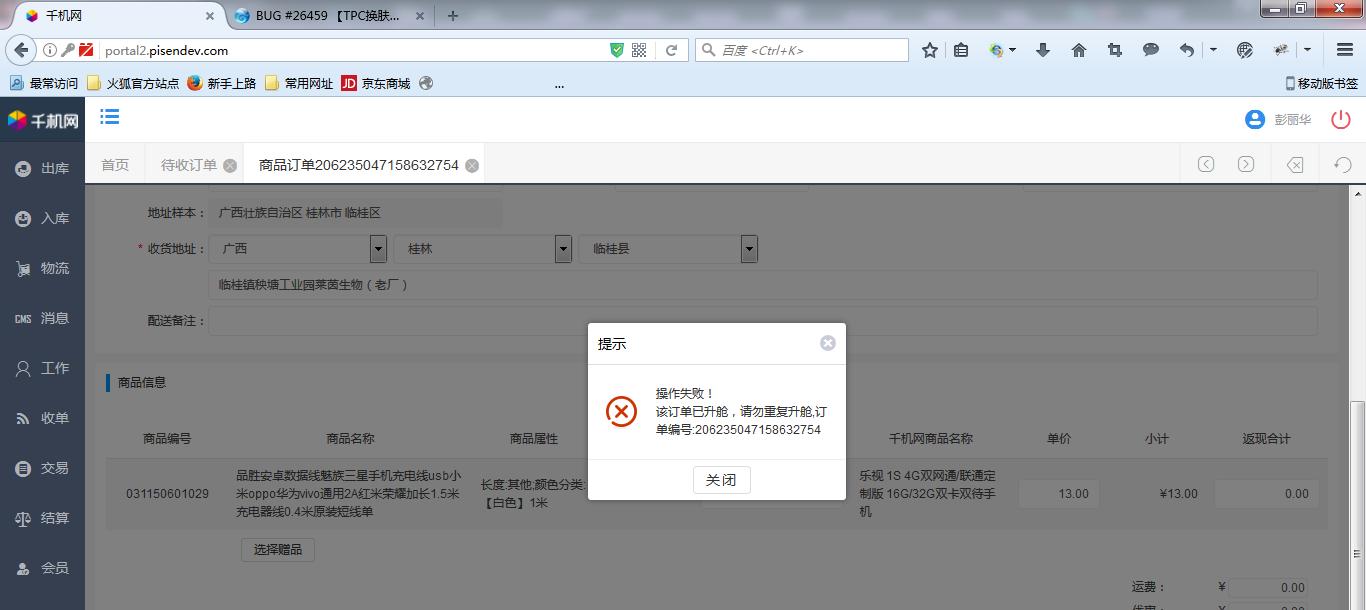Click the 选择赠品 button
Image resolution: width=1366 pixels, height=610 pixels.
[x=278, y=549]
